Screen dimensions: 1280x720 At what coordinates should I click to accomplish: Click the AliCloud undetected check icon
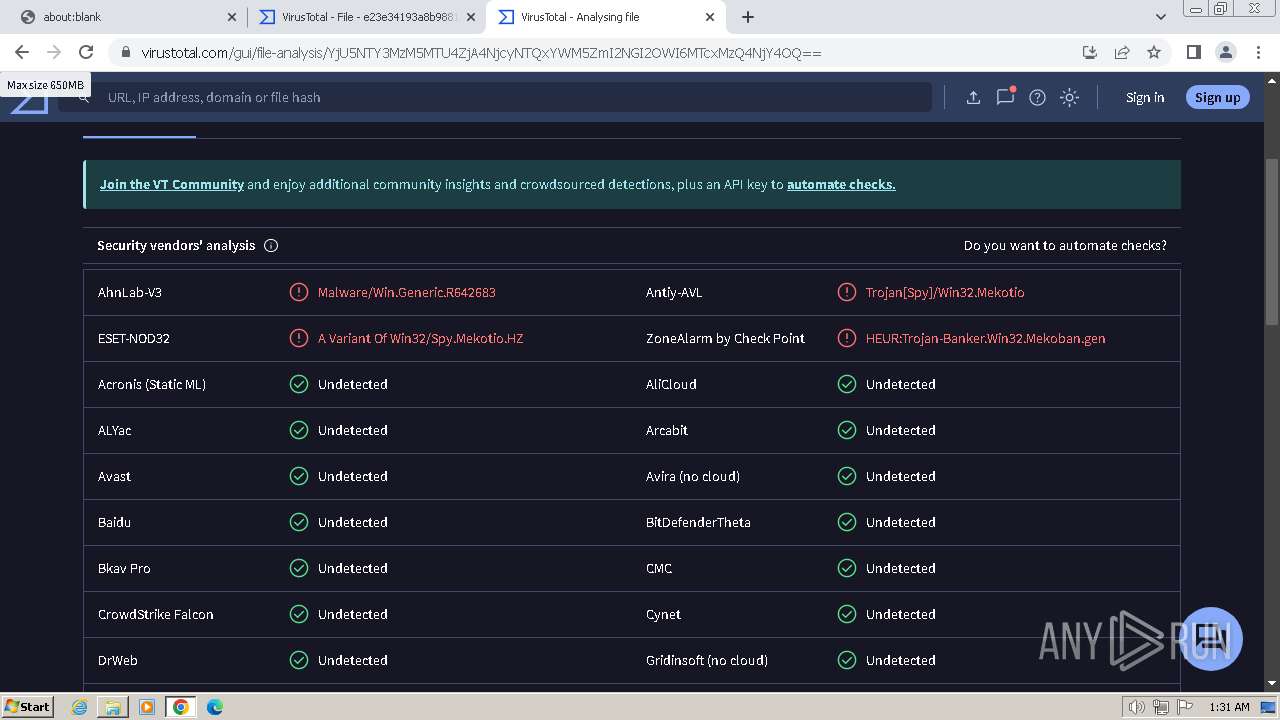(846, 384)
